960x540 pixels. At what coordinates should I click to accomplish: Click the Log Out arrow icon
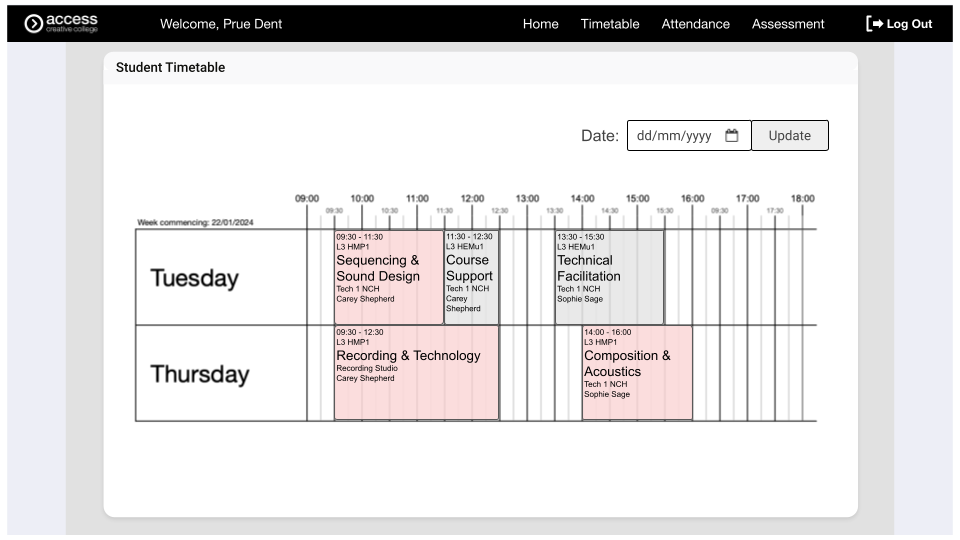coord(874,23)
